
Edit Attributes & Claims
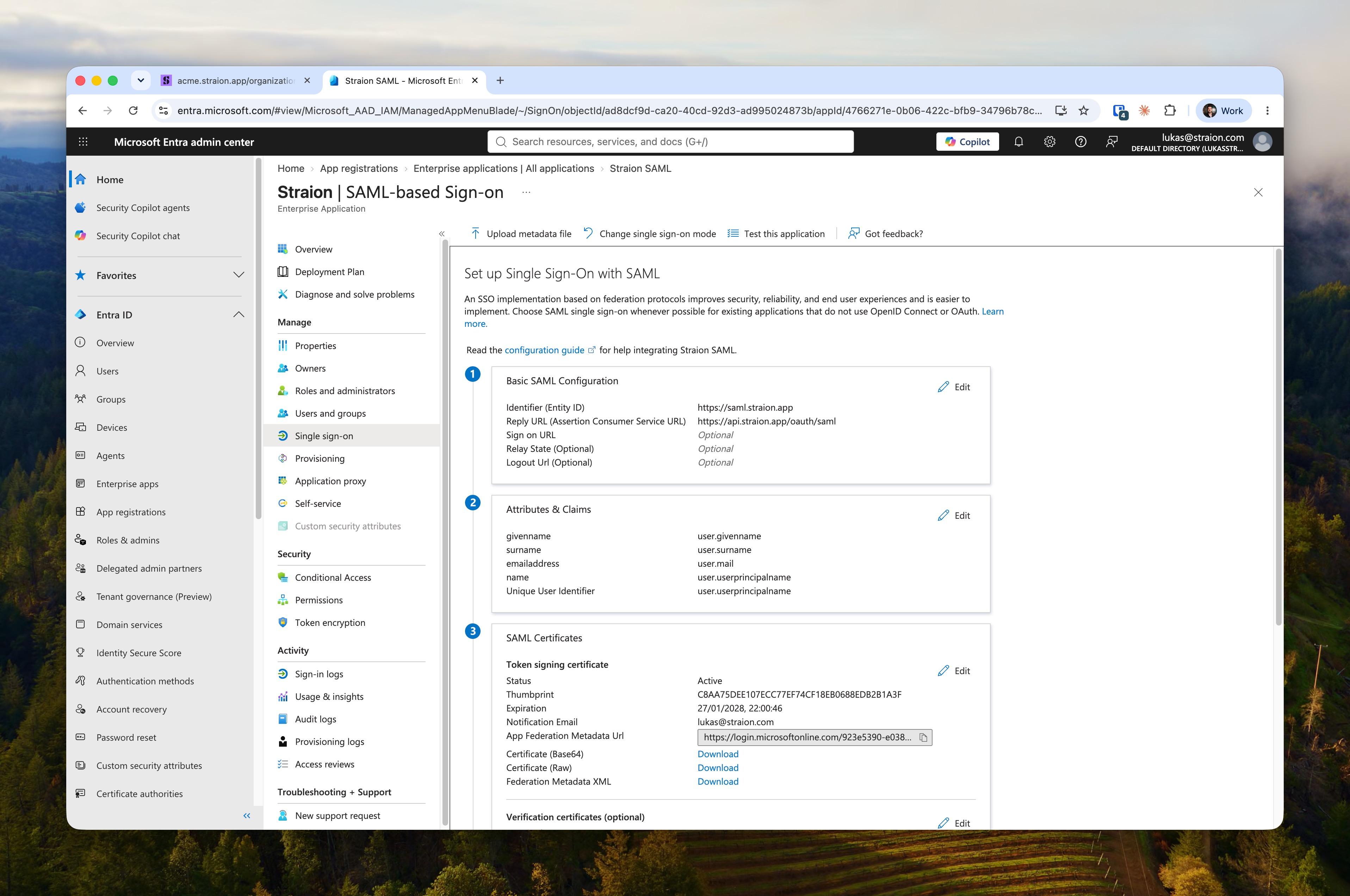tap(954, 515)
